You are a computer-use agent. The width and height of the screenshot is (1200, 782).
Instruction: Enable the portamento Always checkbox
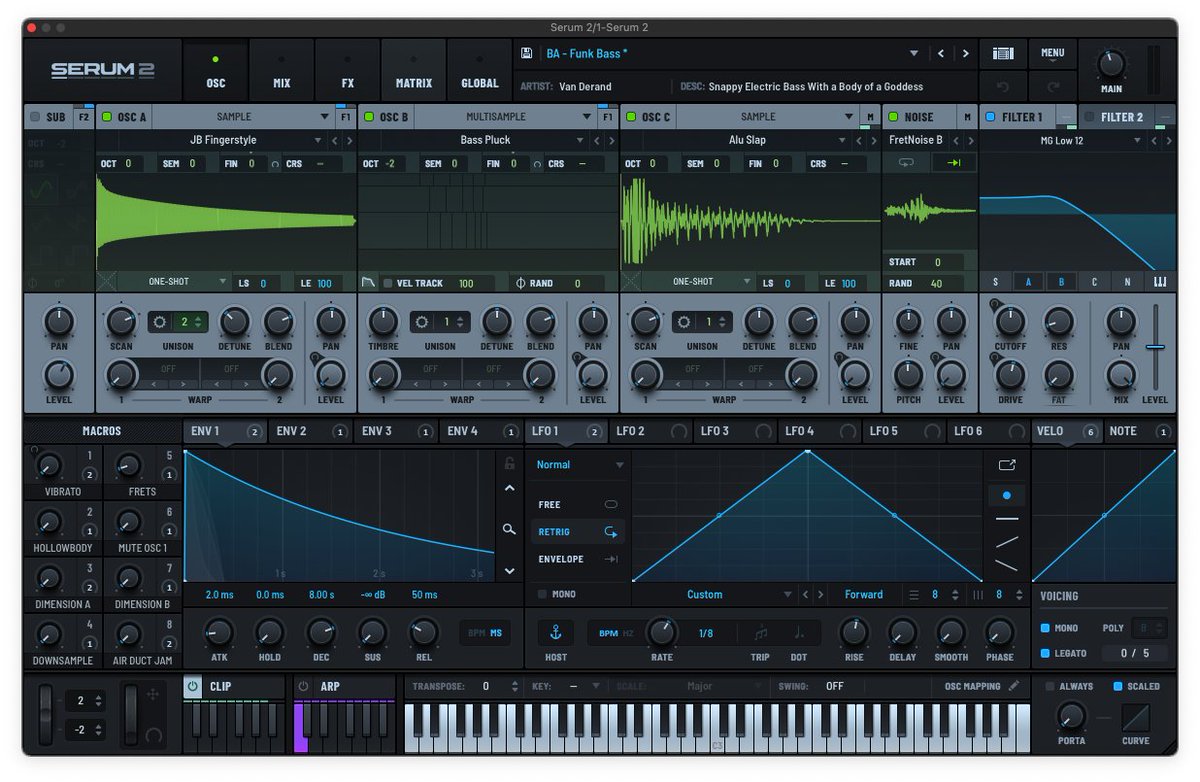tap(1050, 686)
